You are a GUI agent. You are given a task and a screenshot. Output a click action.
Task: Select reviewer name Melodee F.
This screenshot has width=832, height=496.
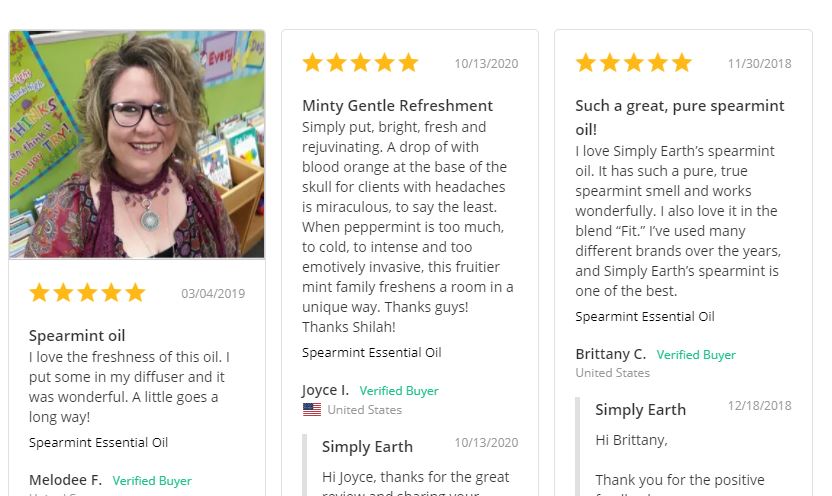65,480
